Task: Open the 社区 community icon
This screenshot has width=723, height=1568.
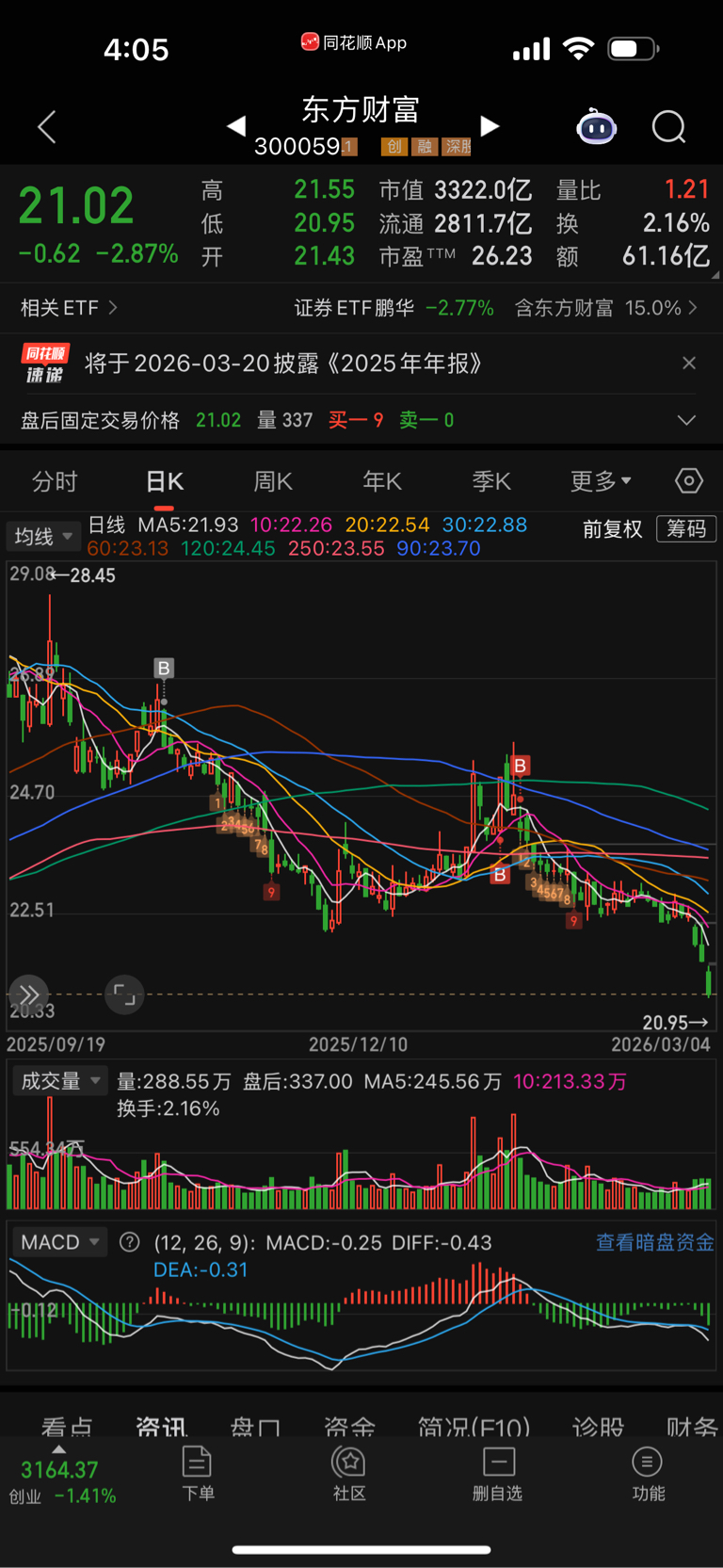Action: click(349, 1474)
